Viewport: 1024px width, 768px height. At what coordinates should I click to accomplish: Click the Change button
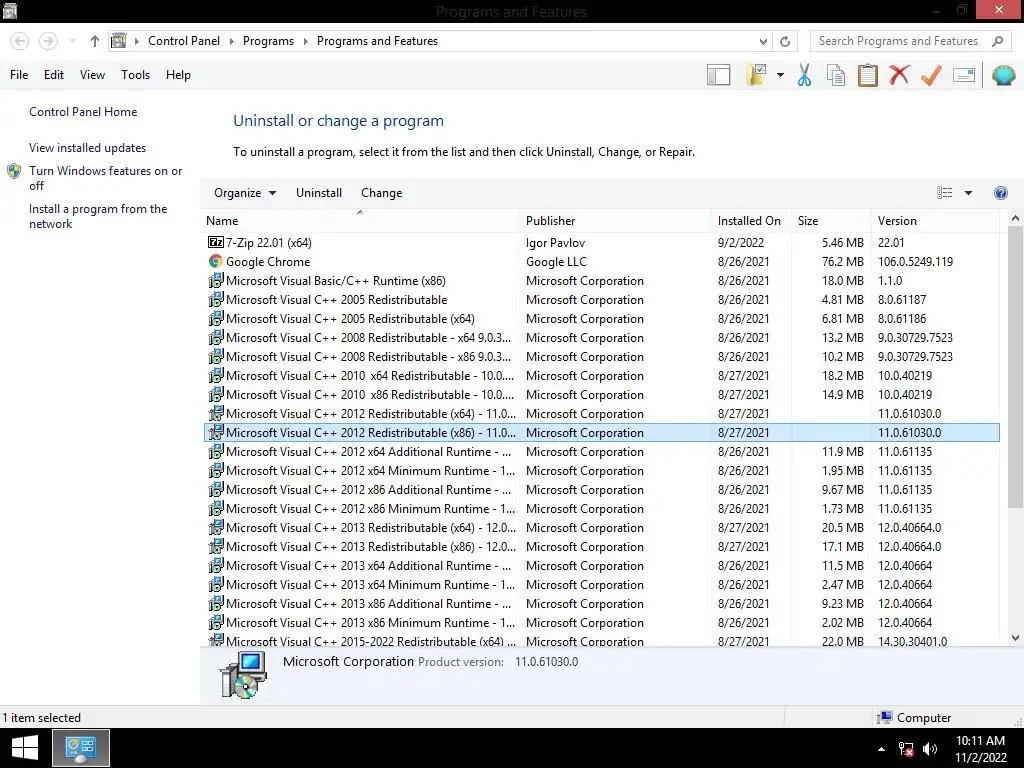(381, 193)
